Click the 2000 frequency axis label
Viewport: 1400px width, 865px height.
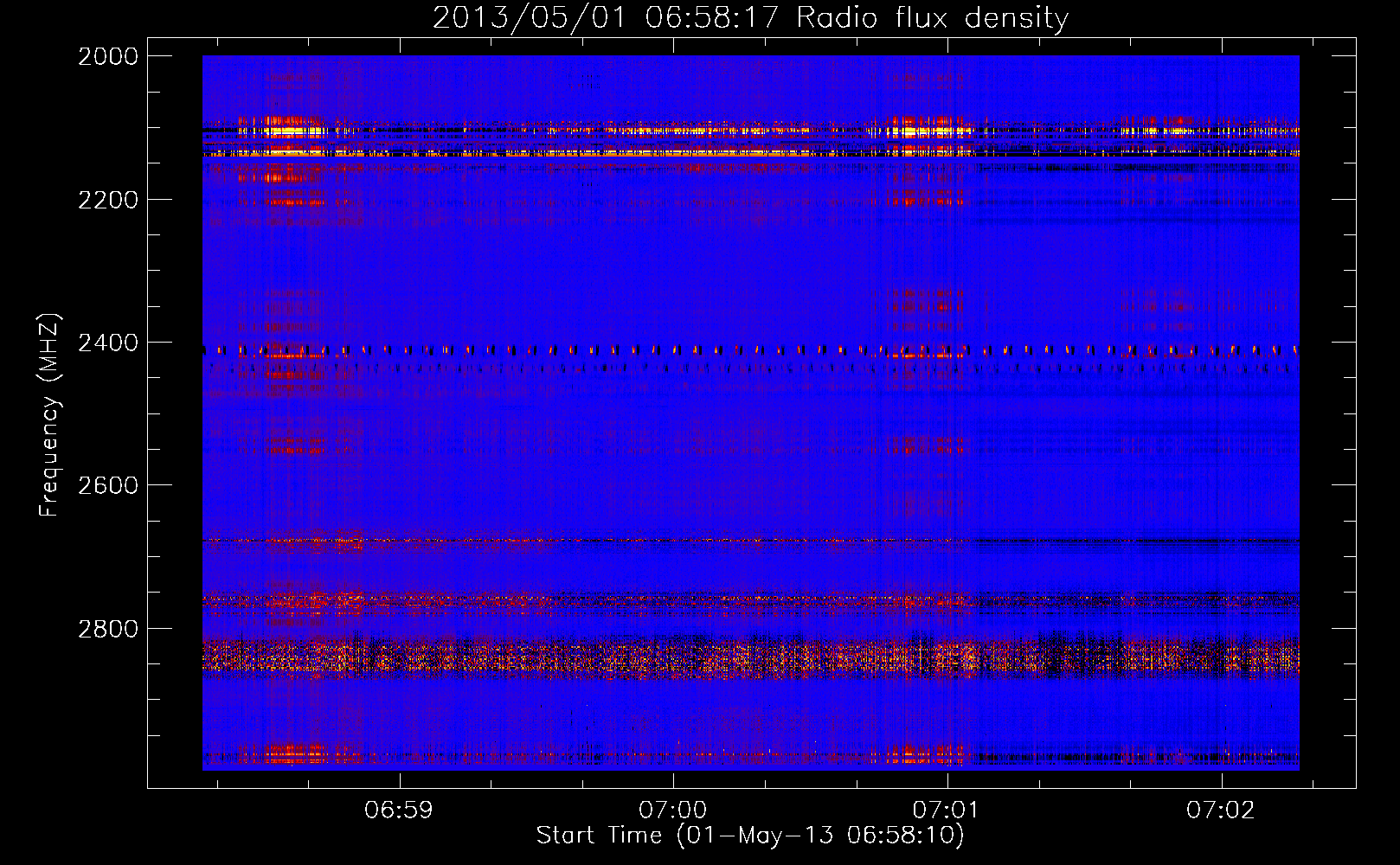click(x=108, y=56)
